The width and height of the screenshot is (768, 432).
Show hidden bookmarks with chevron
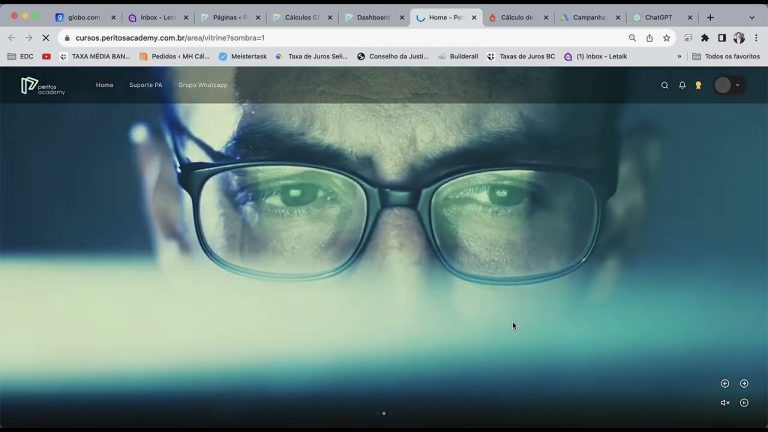pyautogui.click(x=679, y=57)
